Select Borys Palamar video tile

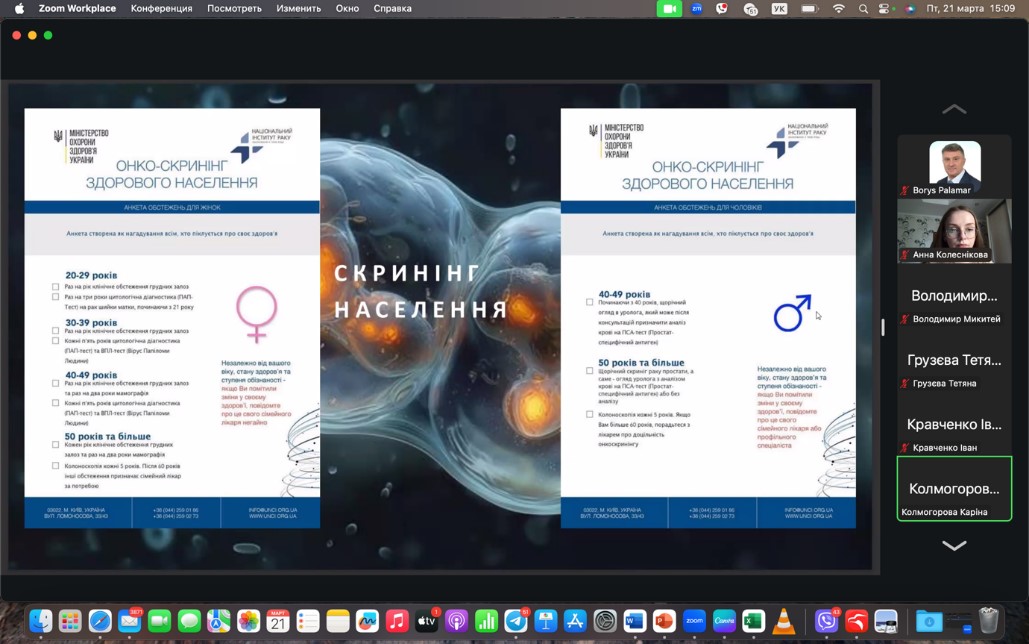point(954,167)
